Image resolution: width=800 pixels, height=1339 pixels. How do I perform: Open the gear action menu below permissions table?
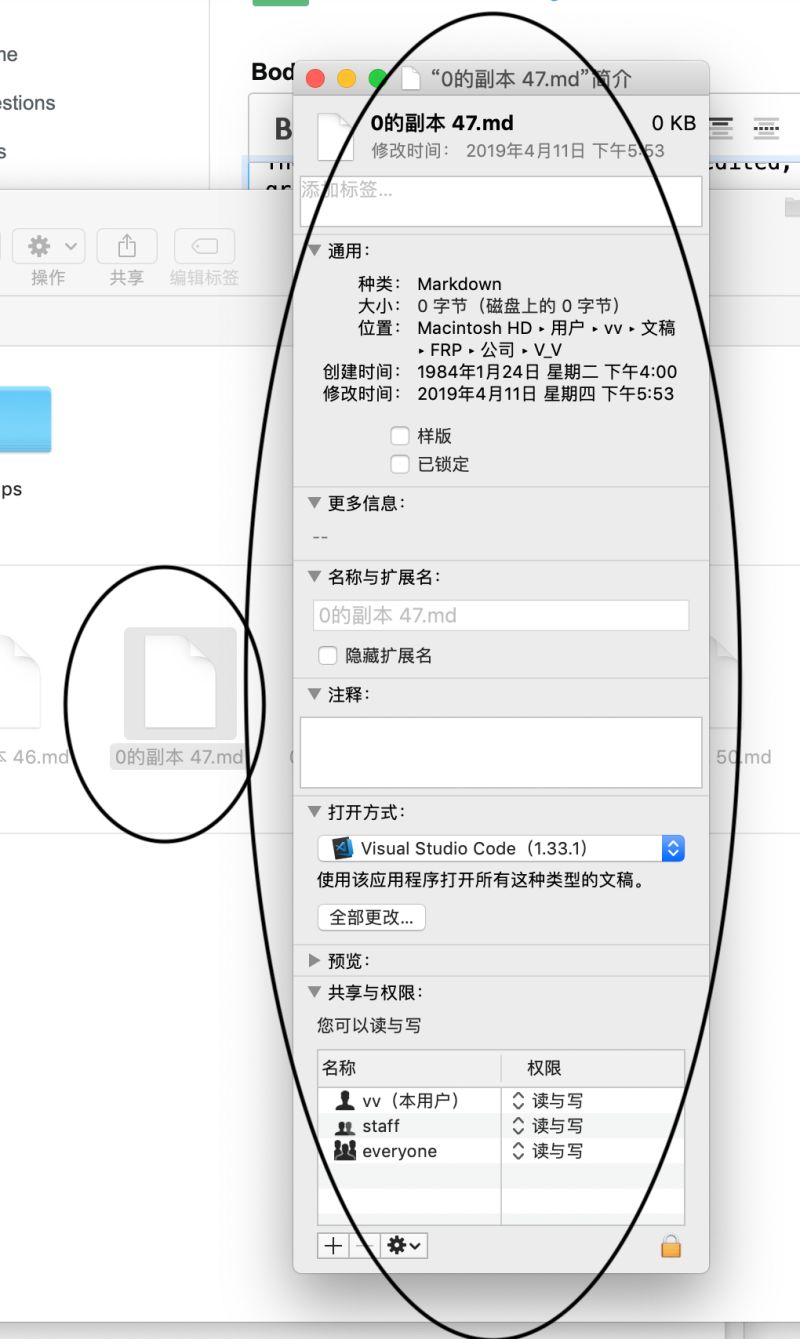406,1245
